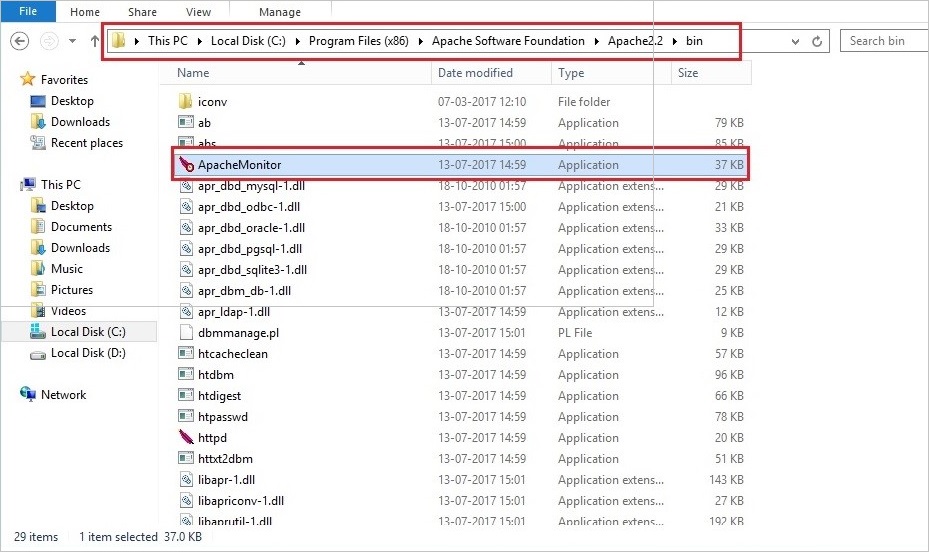This screenshot has width=929, height=552.
Task: Refresh the bin folder view
Action: click(x=817, y=41)
